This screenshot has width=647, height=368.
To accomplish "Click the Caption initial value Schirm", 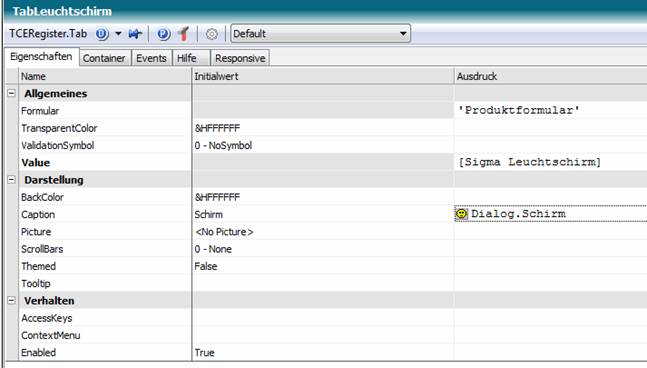I will pos(208,215).
